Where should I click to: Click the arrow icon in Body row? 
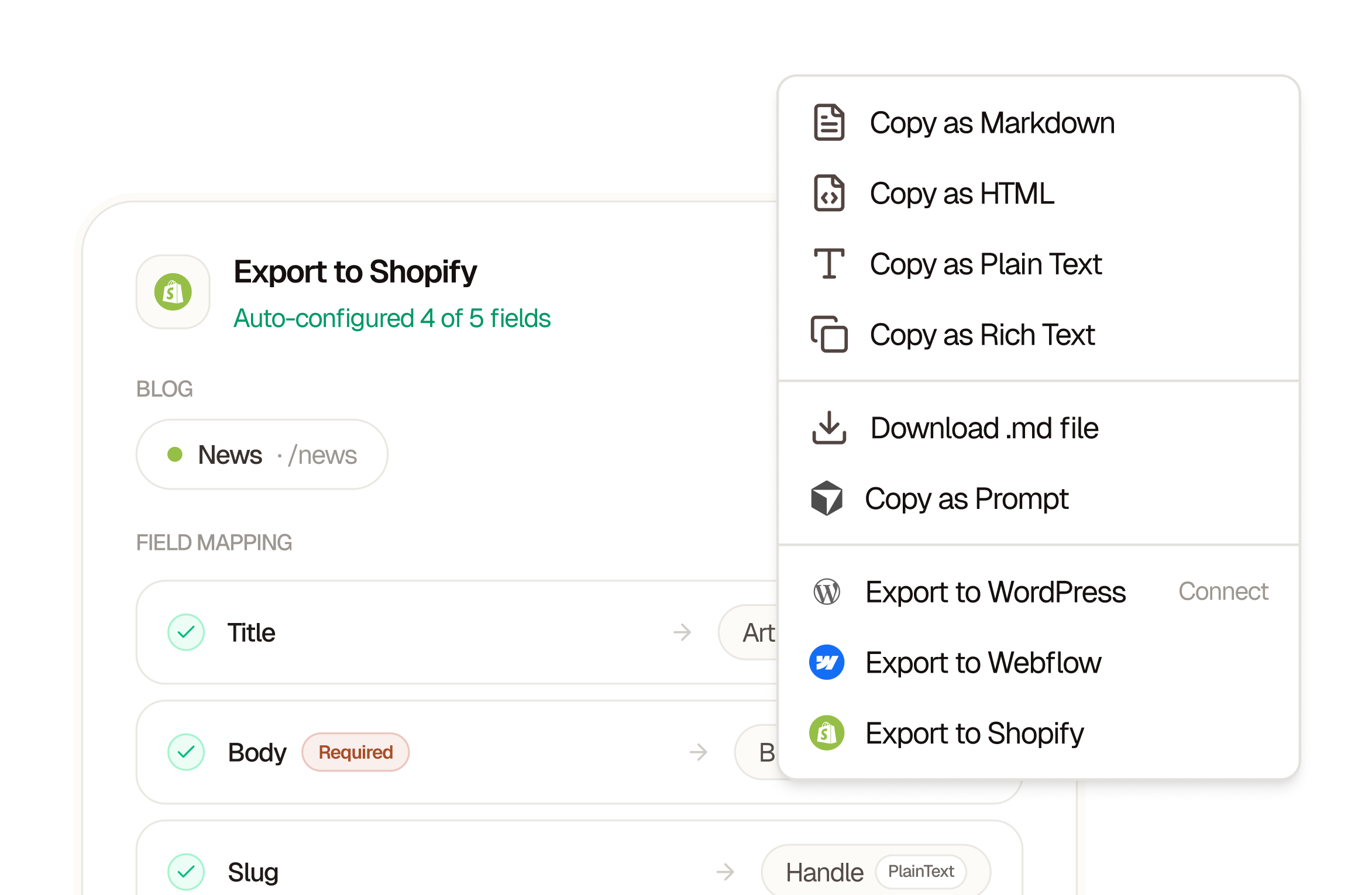(x=699, y=752)
